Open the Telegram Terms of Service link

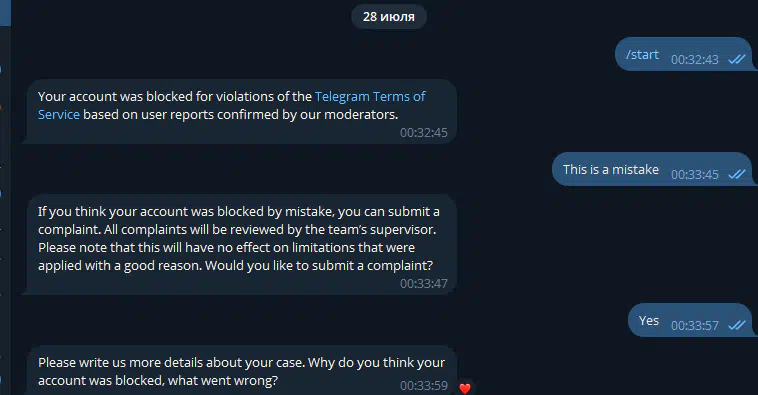tap(370, 97)
